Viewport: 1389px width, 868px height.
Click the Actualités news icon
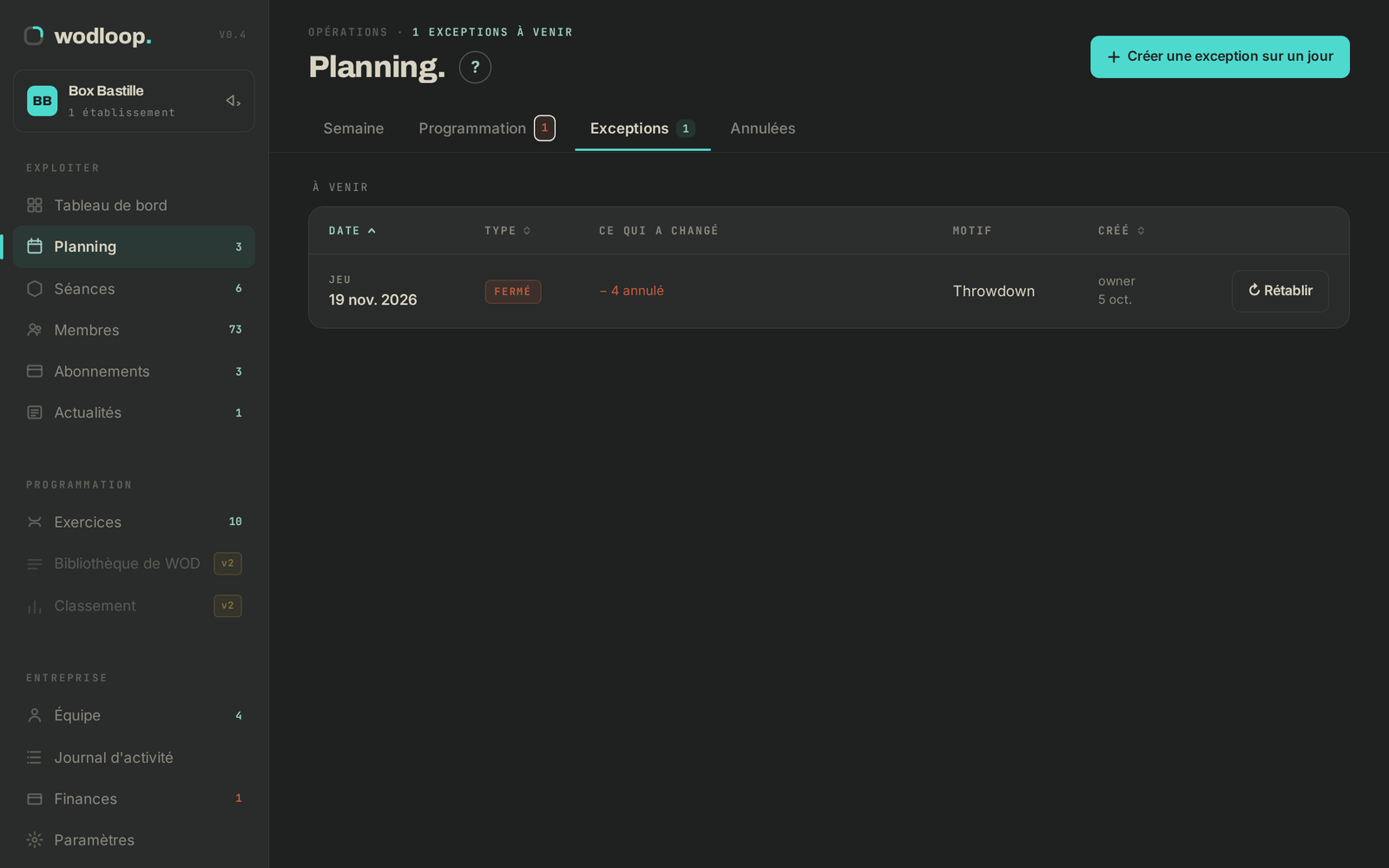35,412
